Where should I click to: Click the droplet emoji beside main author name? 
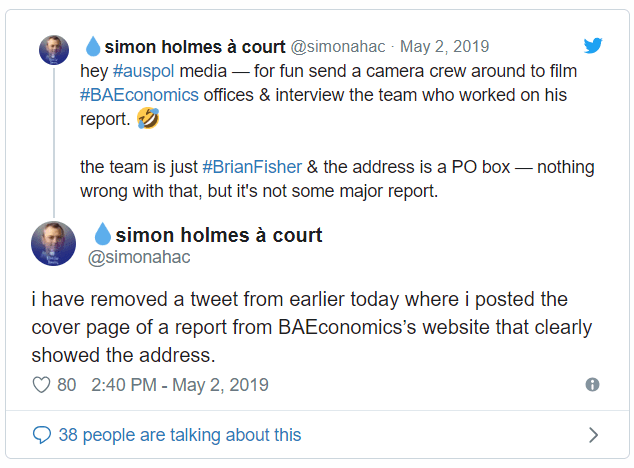(x=102, y=235)
